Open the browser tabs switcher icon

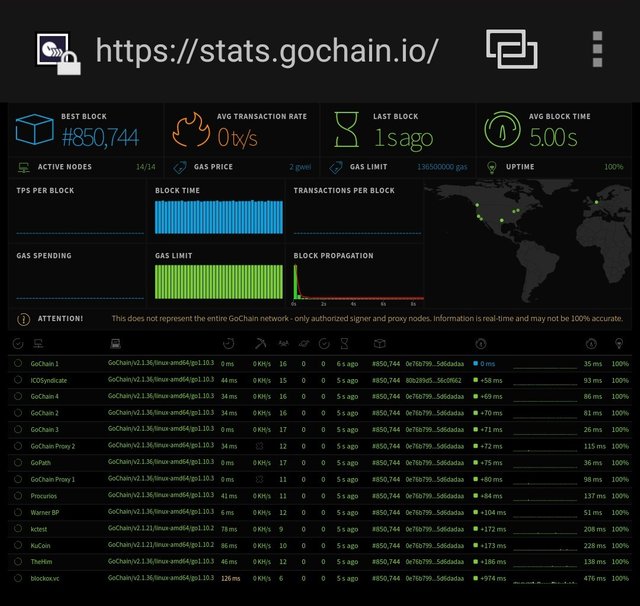coord(512,49)
